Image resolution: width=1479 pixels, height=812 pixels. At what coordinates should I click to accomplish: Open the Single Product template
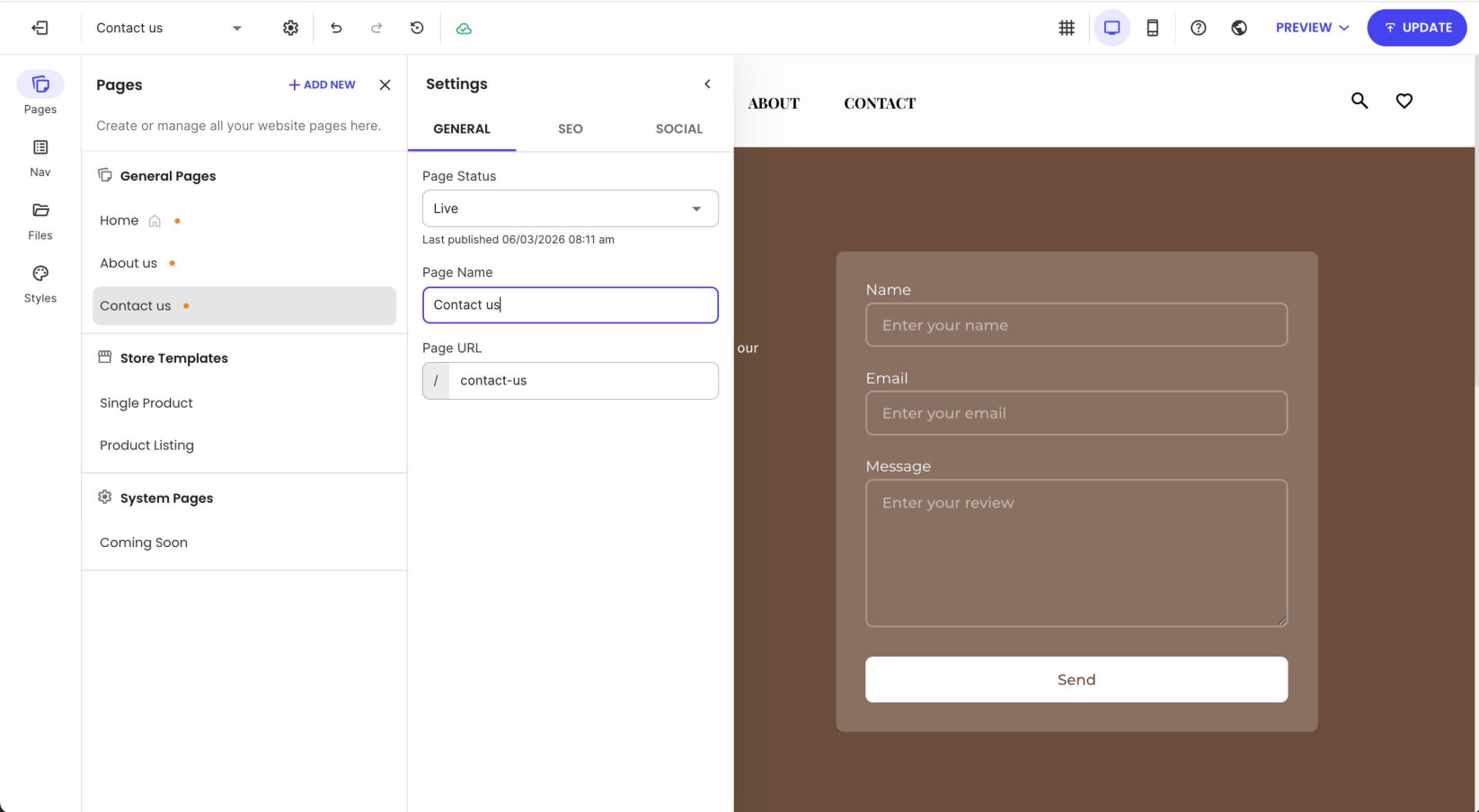pyautogui.click(x=146, y=402)
